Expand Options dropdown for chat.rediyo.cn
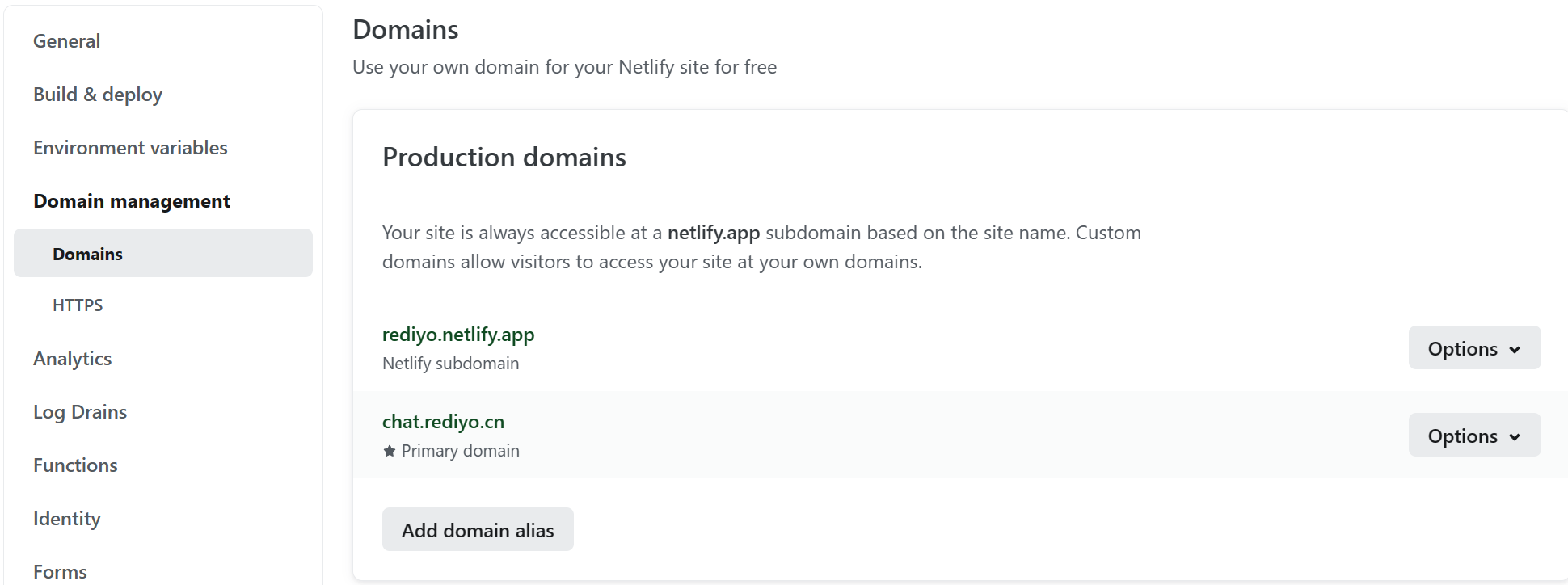 (1473, 436)
